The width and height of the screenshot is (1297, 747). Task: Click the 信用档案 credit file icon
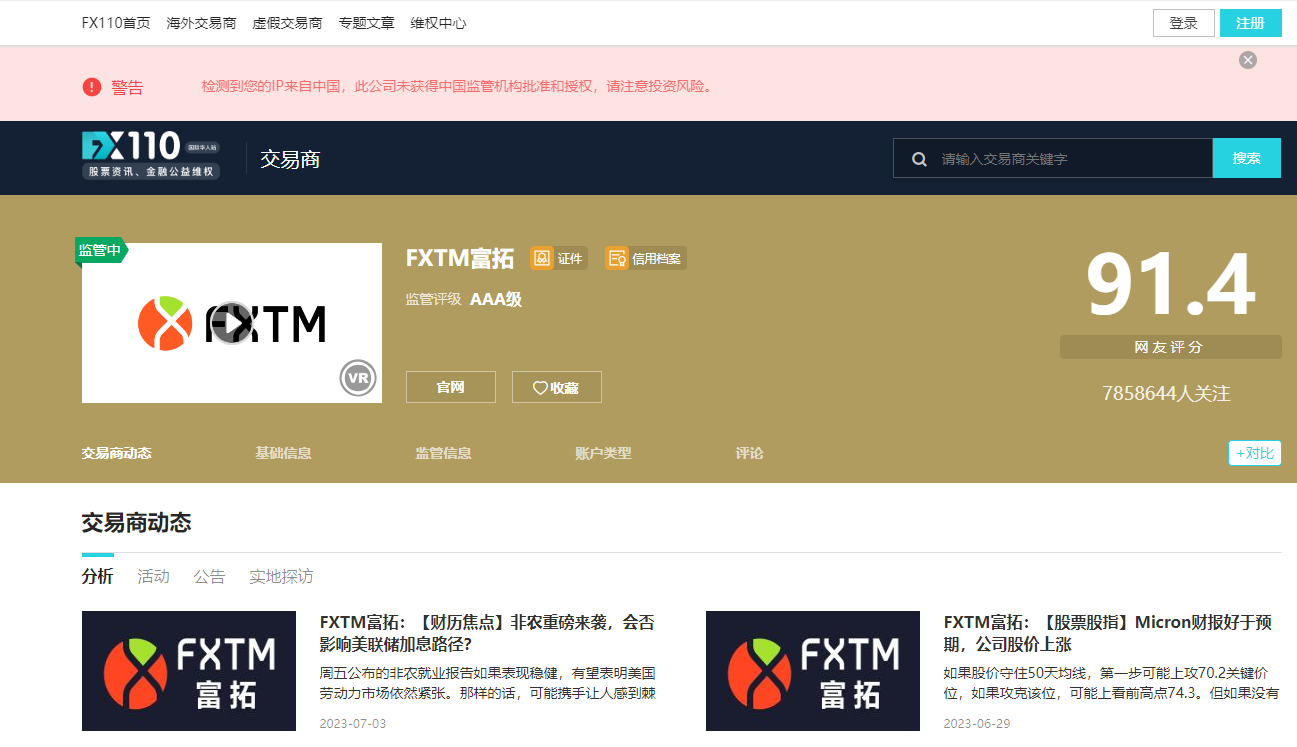tap(616, 258)
